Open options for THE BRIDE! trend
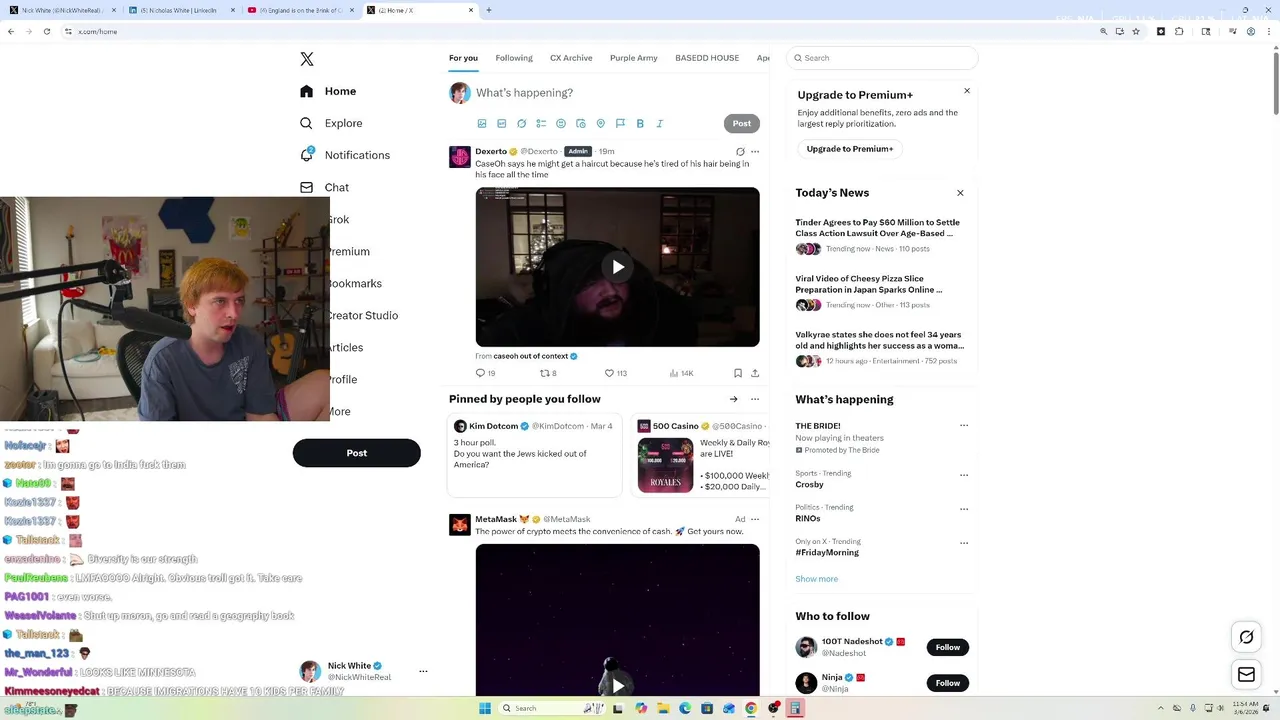 tap(964, 425)
